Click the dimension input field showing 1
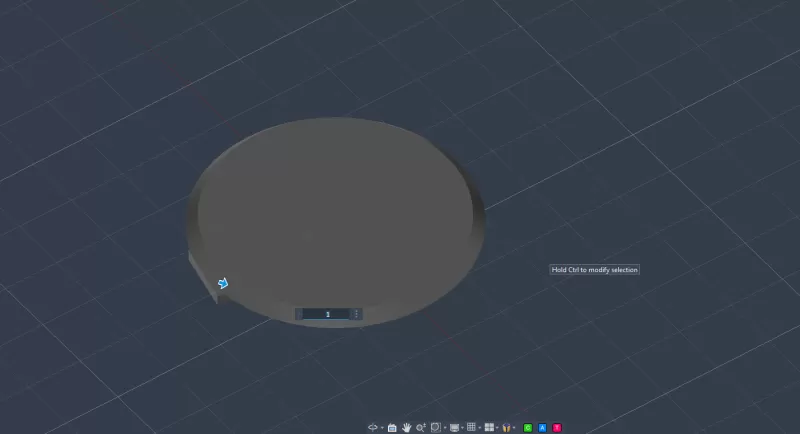Image resolution: width=800 pixels, height=434 pixels. [327, 314]
